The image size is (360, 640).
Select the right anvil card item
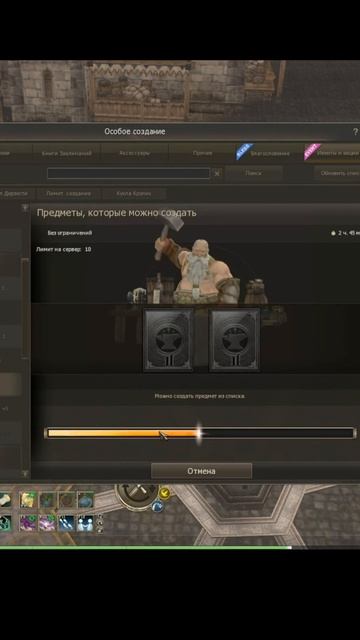pos(234,340)
